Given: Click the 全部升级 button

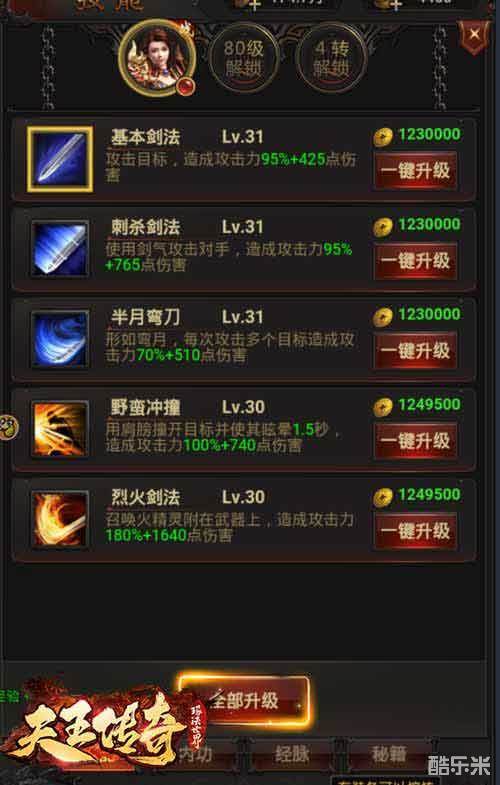Looking at the screenshot, I should 244,700.
